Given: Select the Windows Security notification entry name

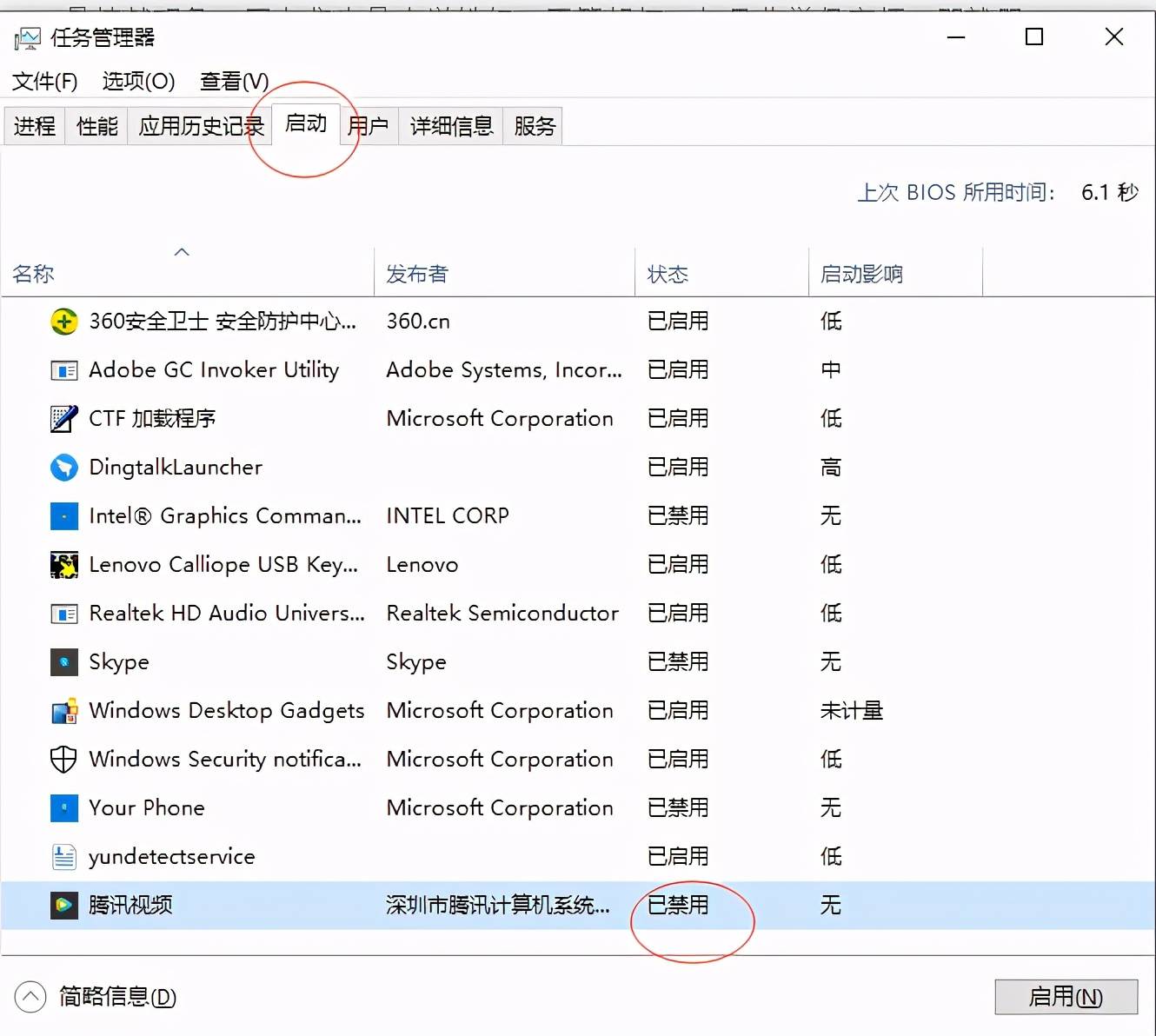Looking at the screenshot, I should click(x=225, y=760).
